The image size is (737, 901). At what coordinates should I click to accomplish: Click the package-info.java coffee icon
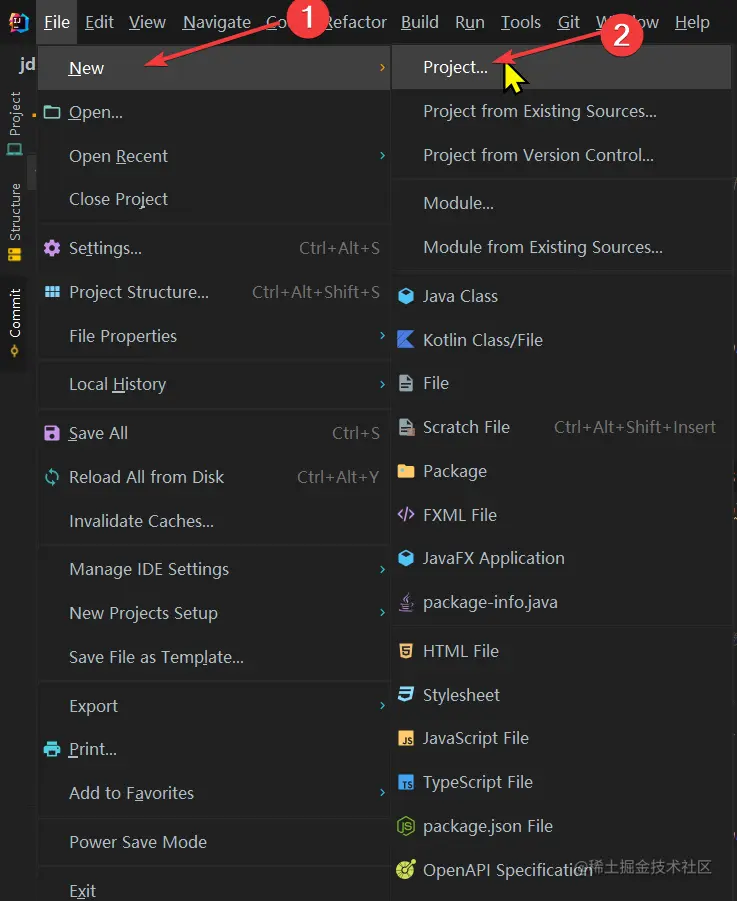406,602
